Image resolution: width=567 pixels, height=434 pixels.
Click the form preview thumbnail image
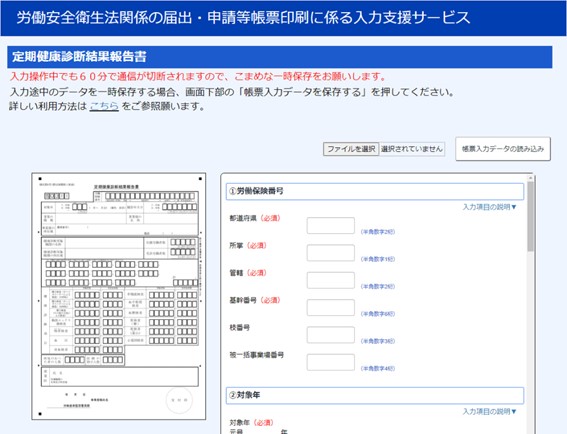click(119, 296)
